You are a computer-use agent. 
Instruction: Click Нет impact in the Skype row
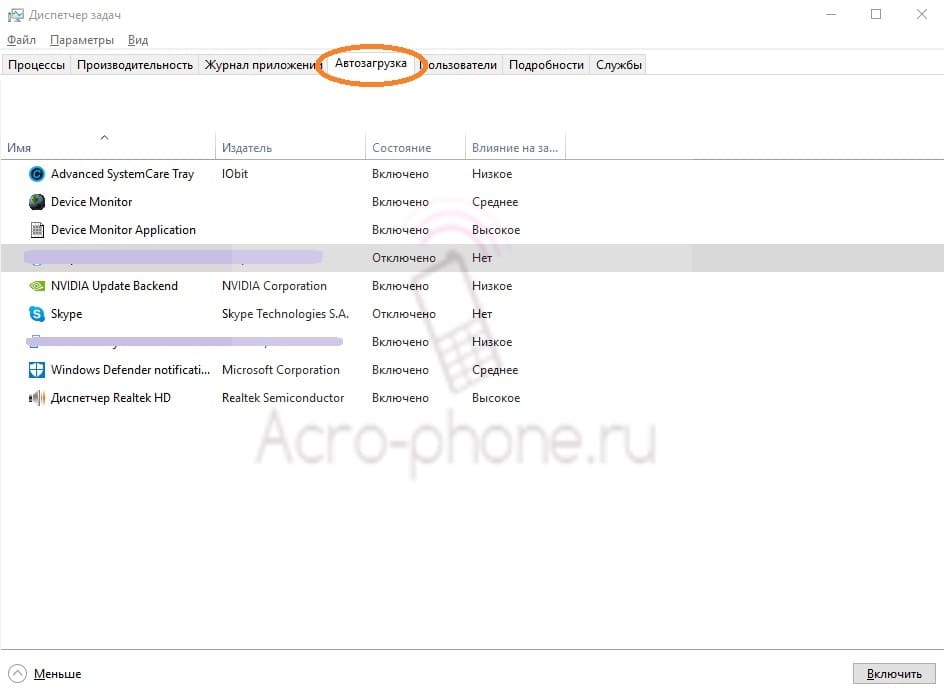482,314
